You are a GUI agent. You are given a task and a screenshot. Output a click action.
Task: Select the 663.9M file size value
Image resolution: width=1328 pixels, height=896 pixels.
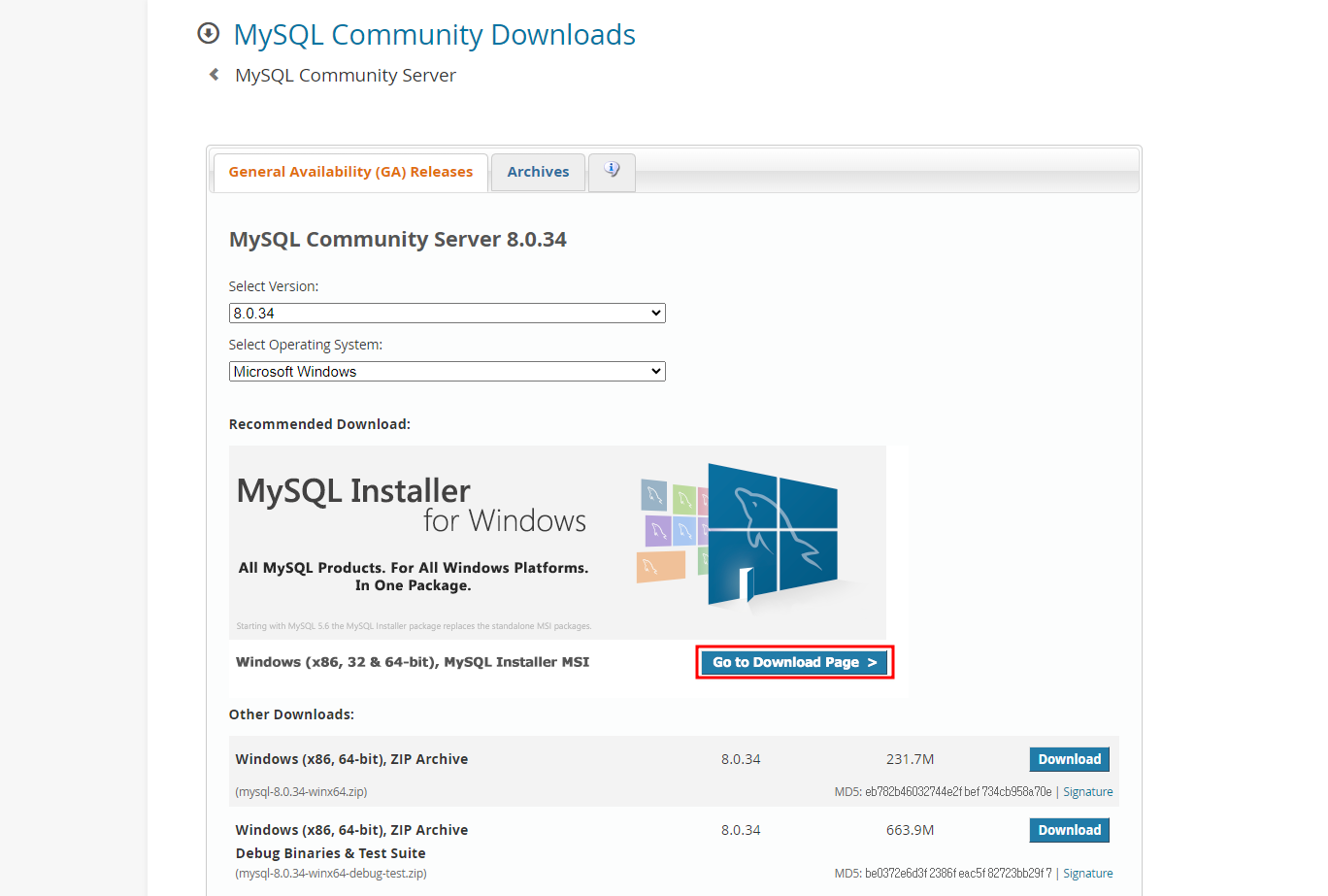[x=910, y=830]
